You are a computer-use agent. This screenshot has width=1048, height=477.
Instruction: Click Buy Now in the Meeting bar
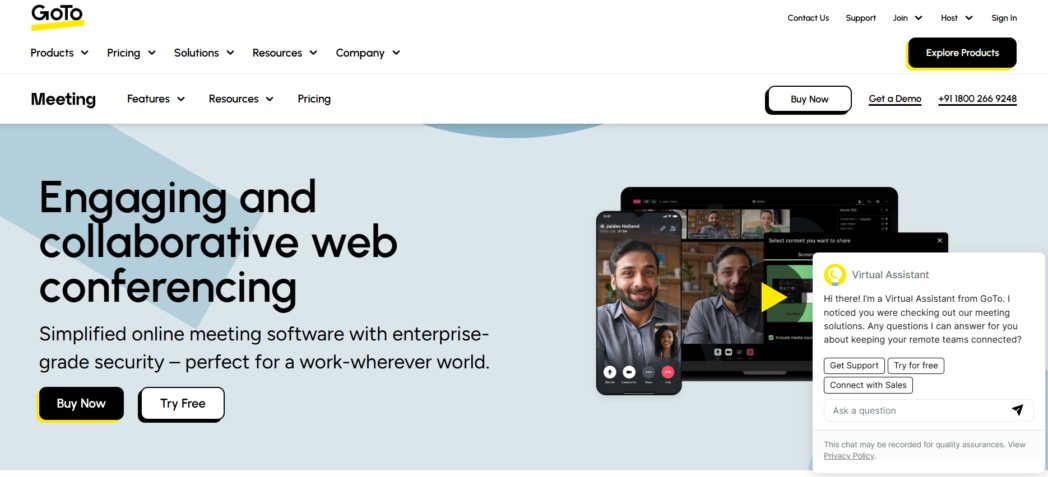tap(809, 99)
